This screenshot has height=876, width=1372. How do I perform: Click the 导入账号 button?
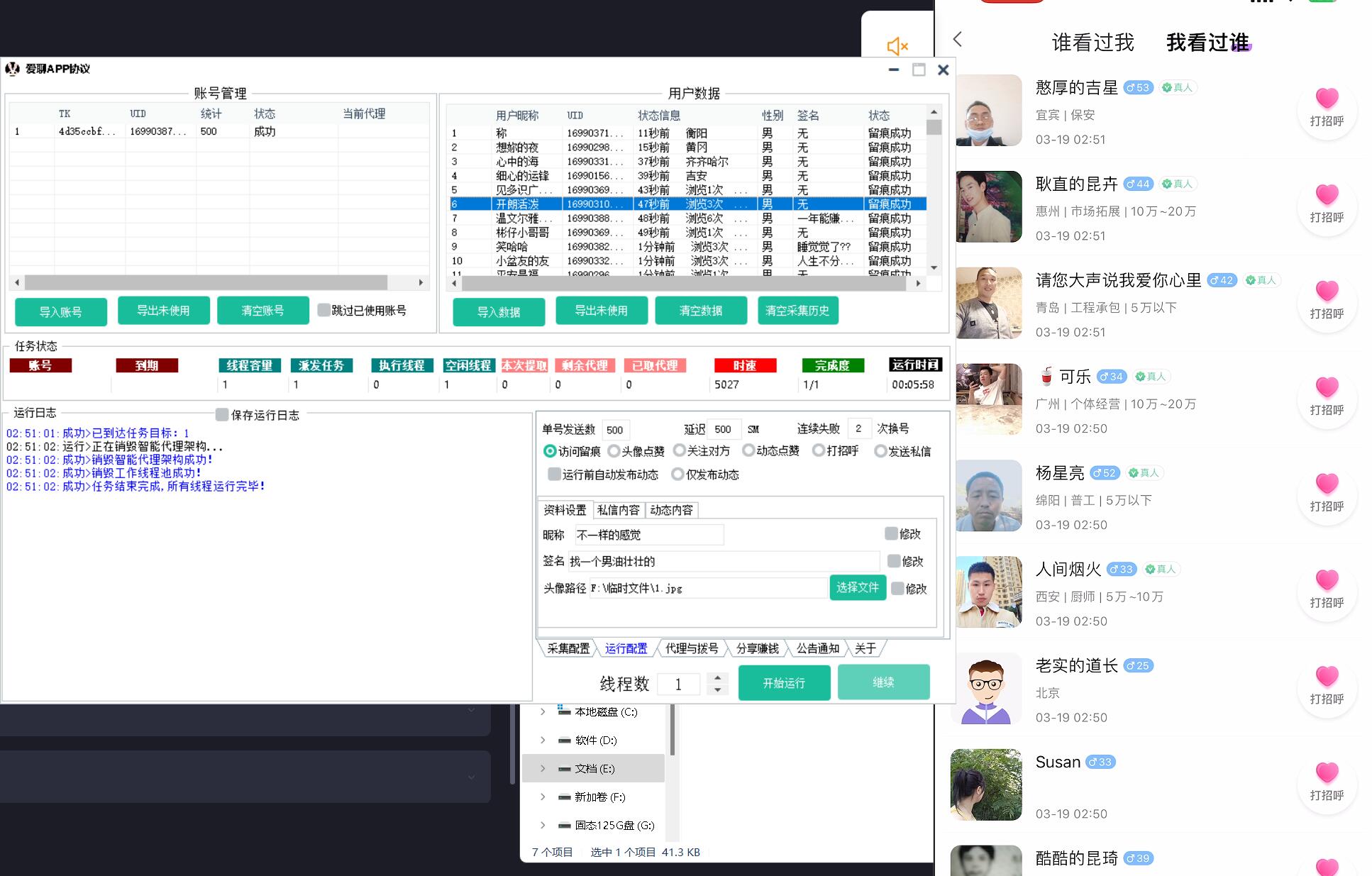pyautogui.click(x=60, y=311)
